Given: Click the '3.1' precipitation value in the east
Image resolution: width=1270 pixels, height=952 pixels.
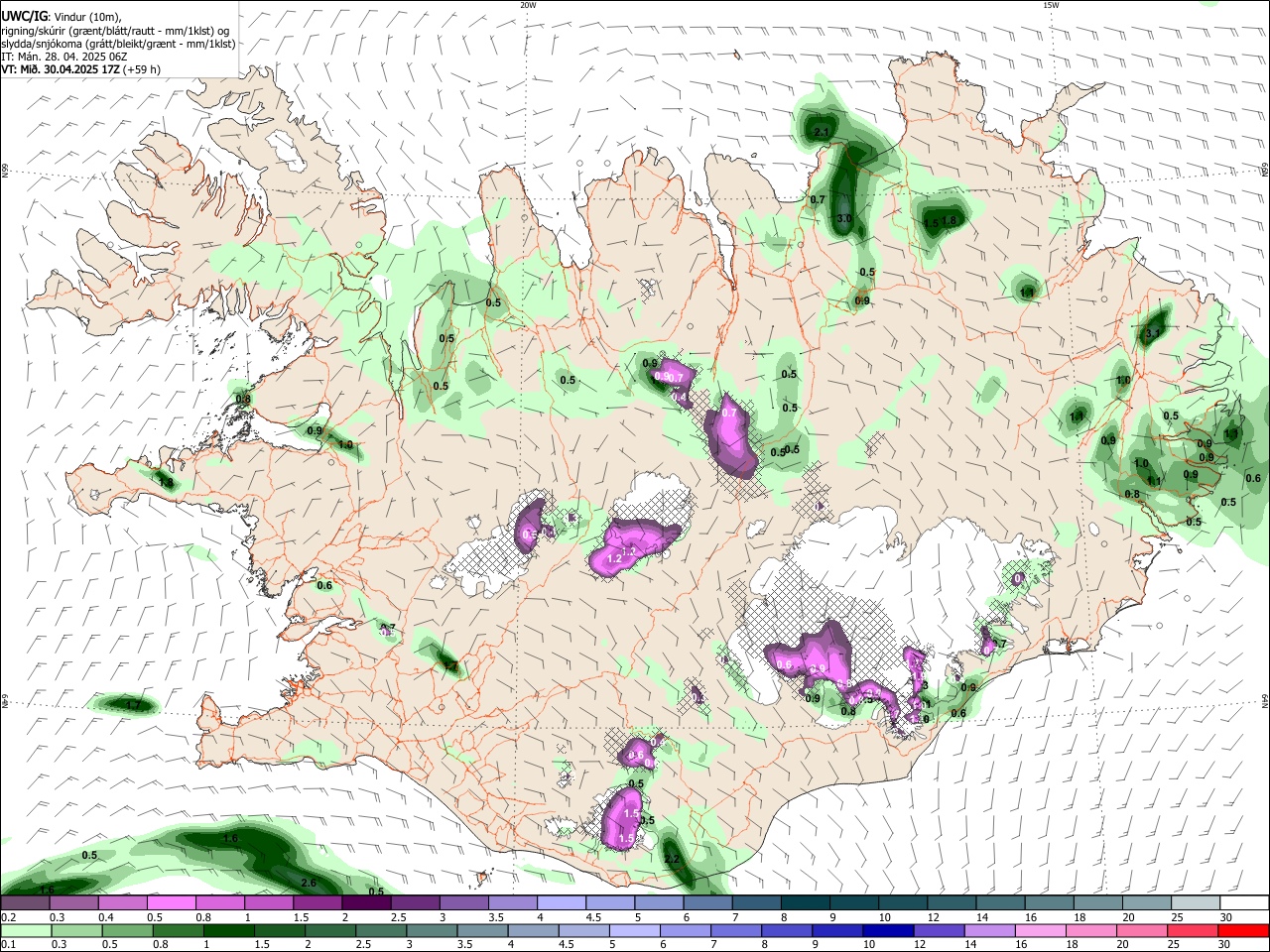Looking at the screenshot, I should [1154, 334].
